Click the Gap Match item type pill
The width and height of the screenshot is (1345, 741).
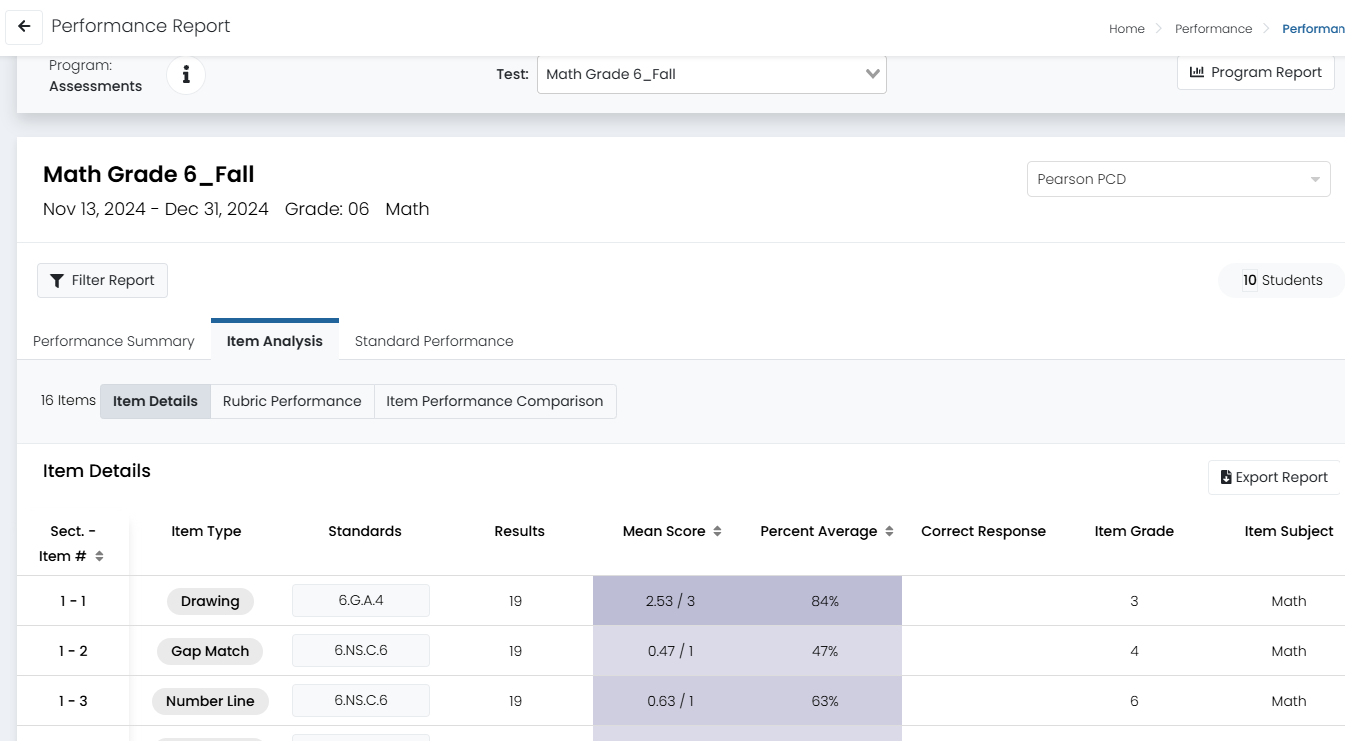tap(210, 651)
